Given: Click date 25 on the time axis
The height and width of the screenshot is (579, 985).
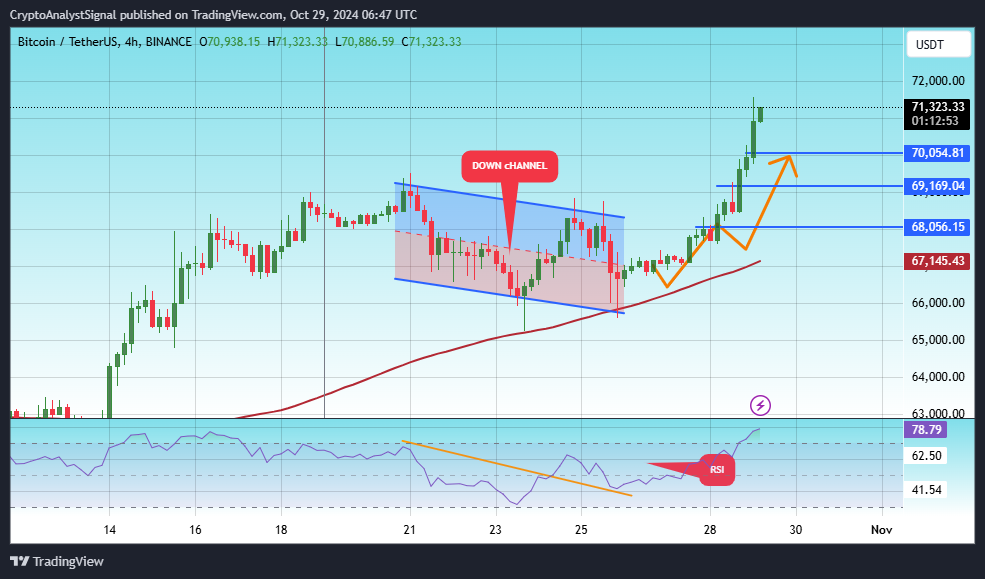Looking at the screenshot, I should click(x=581, y=530).
